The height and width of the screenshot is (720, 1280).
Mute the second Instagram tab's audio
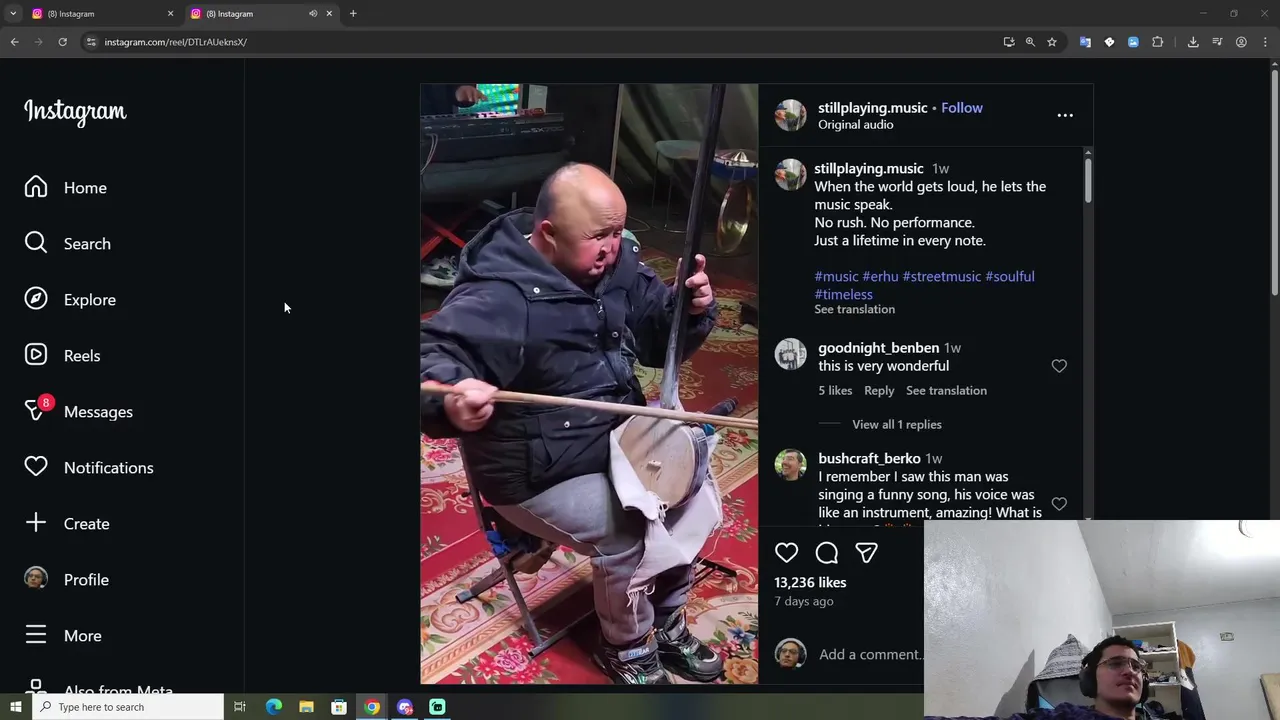(313, 14)
